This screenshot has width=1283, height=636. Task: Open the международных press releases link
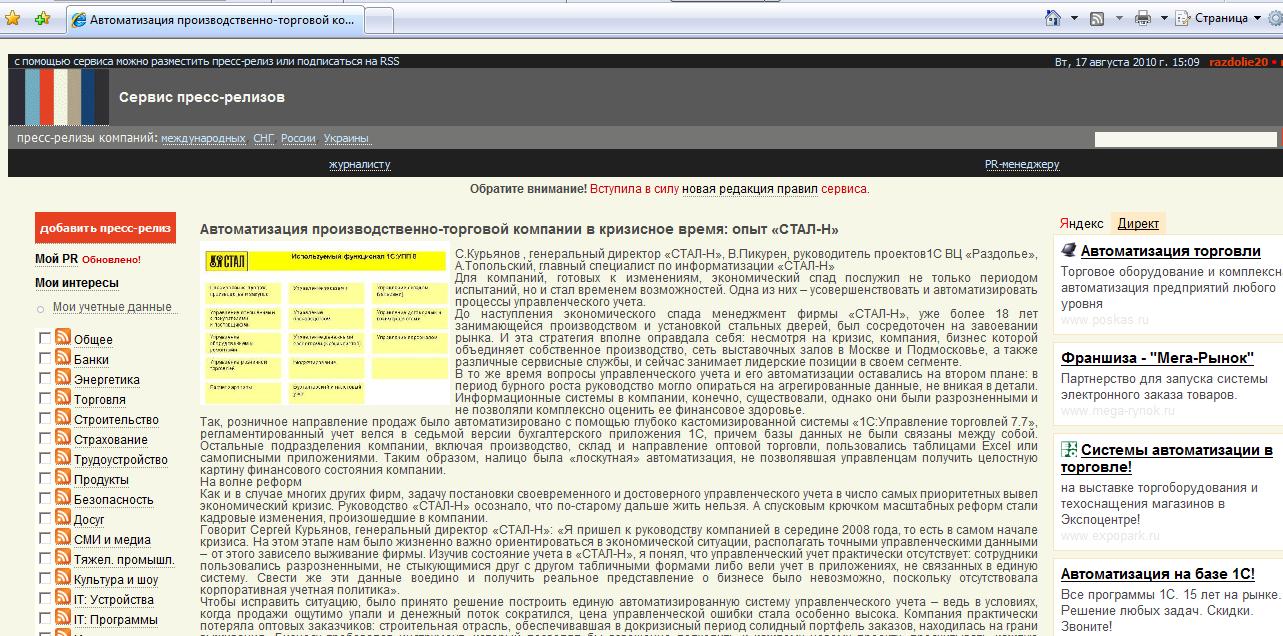(203, 139)
